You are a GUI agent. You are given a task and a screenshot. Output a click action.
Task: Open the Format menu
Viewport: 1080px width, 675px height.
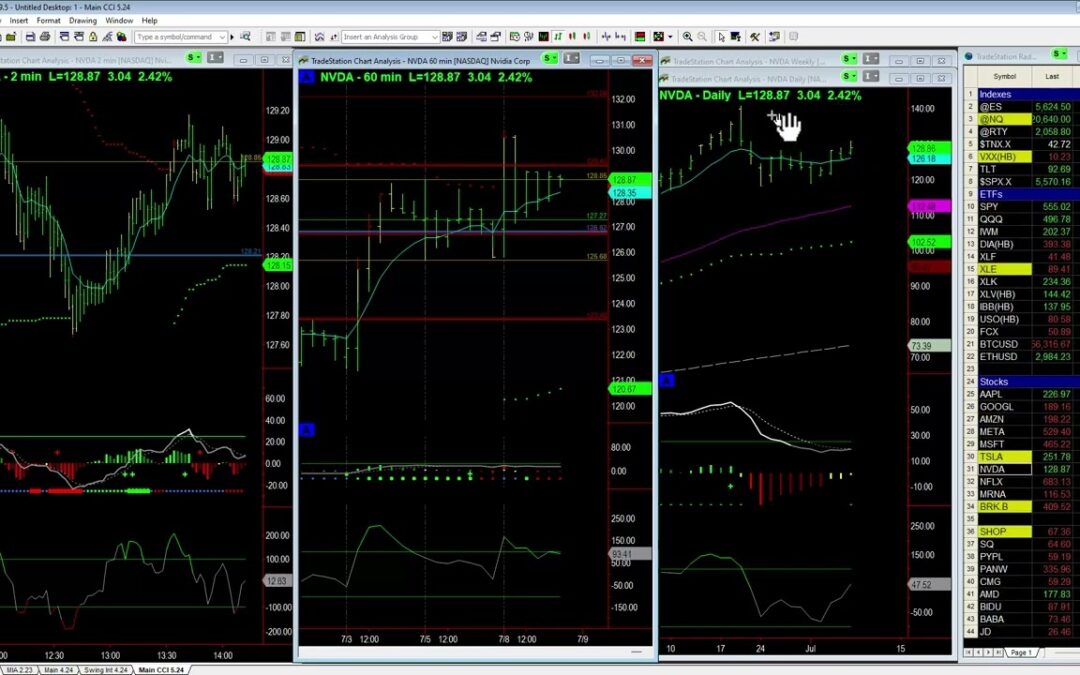click(x=48, y=21)
